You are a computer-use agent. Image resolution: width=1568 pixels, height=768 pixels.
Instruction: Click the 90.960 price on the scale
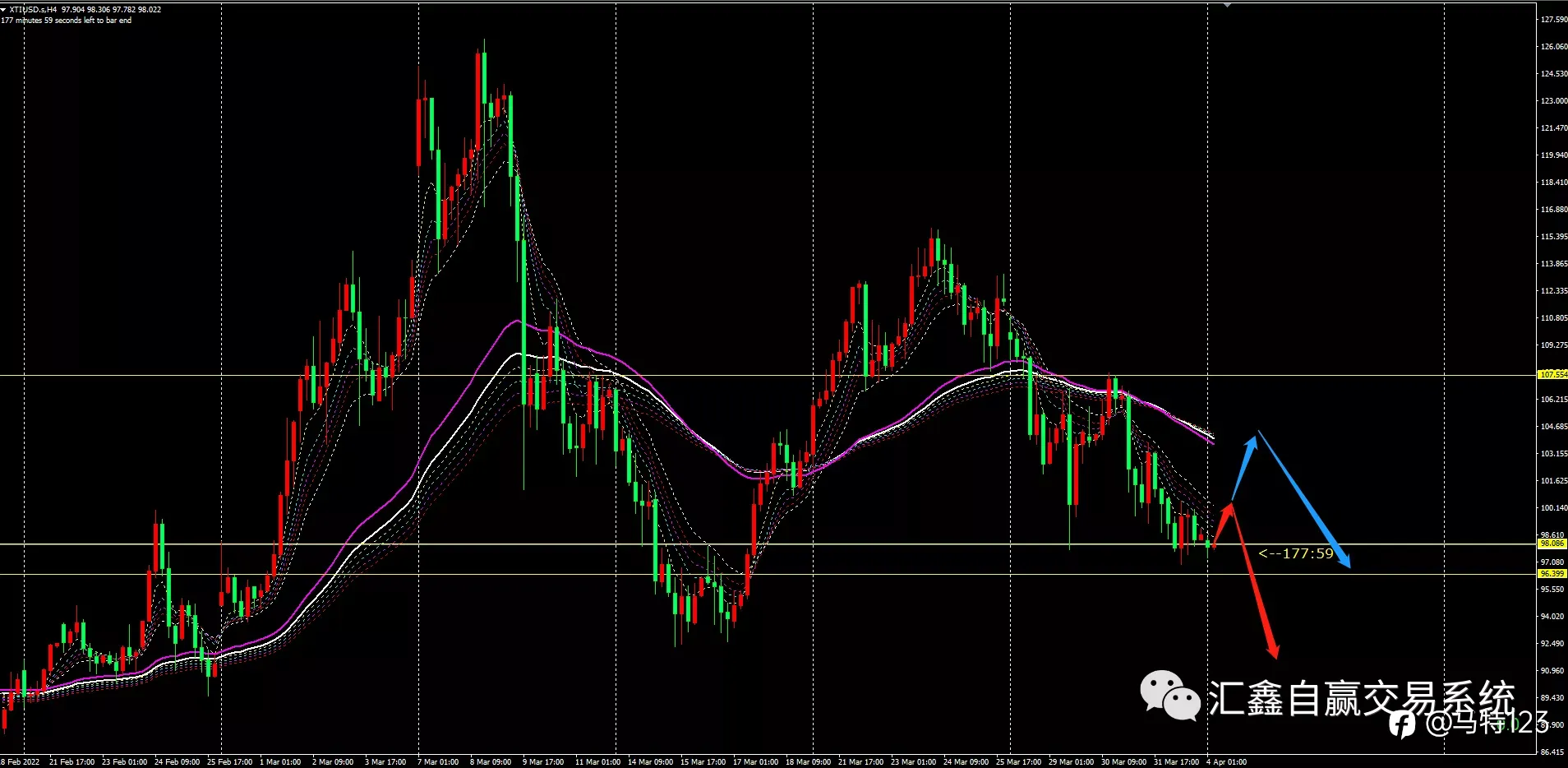1553,670
